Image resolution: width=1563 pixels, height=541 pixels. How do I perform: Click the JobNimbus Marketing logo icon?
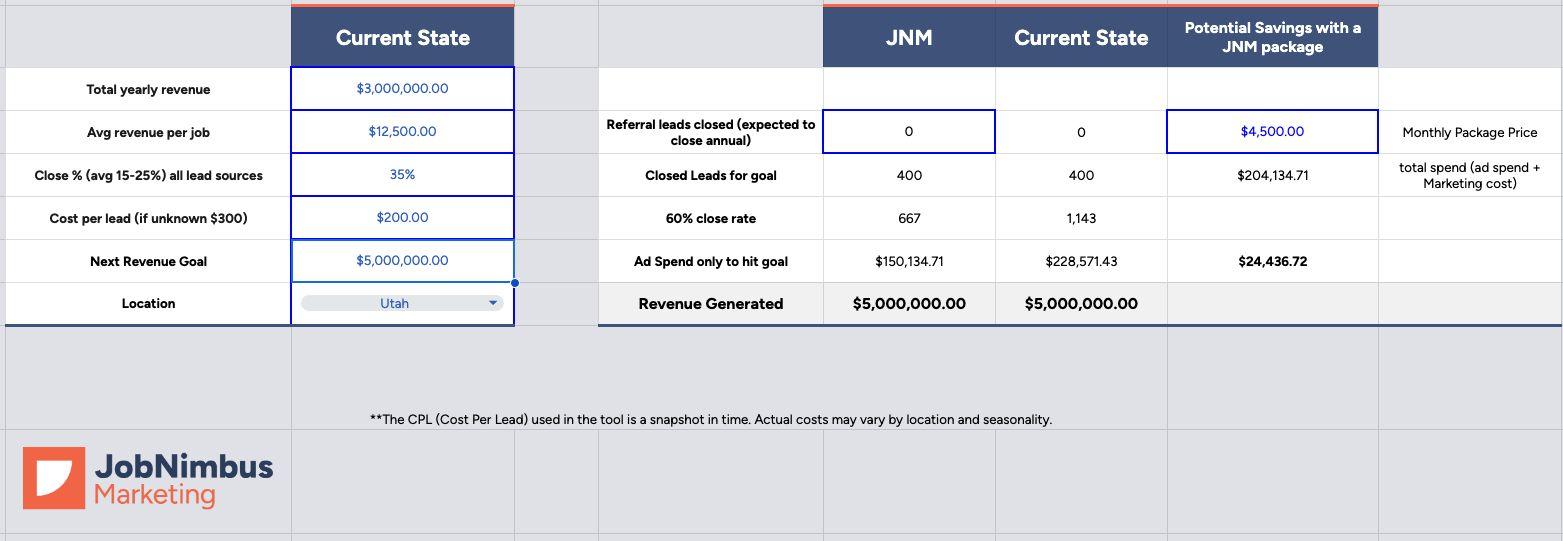[54, 478]
